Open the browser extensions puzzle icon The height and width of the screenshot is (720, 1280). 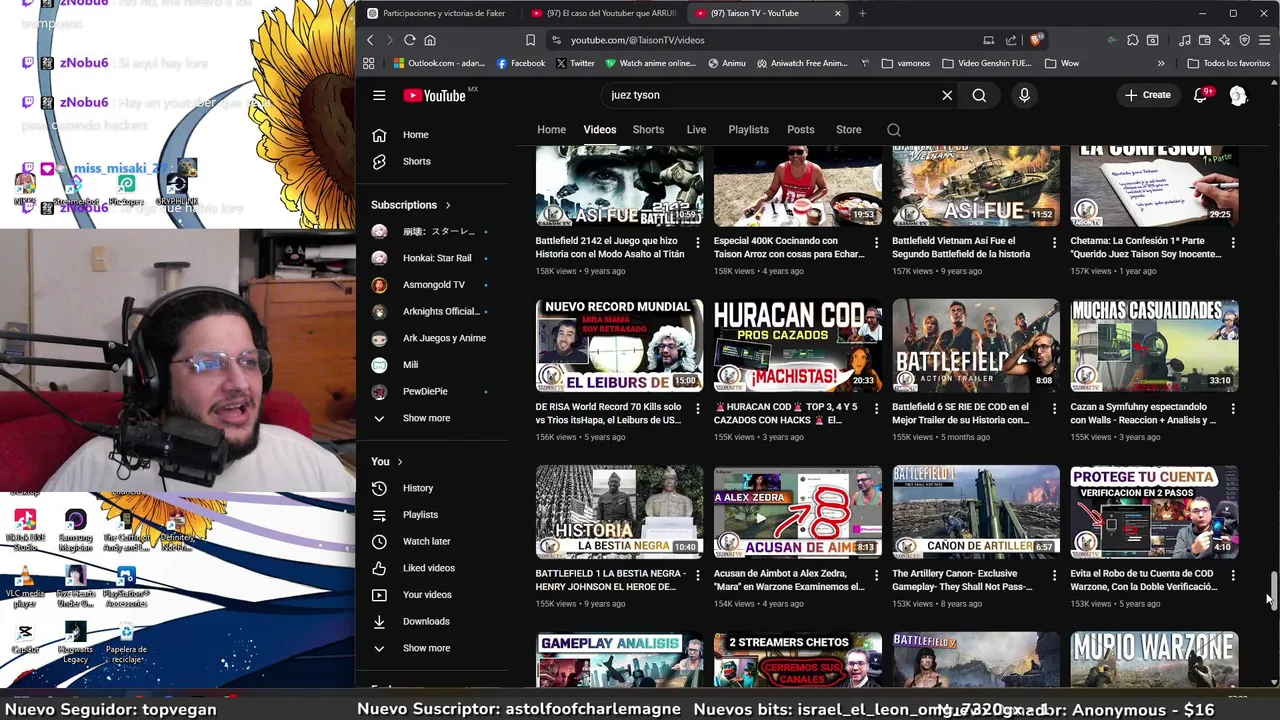coord(1132,40)
